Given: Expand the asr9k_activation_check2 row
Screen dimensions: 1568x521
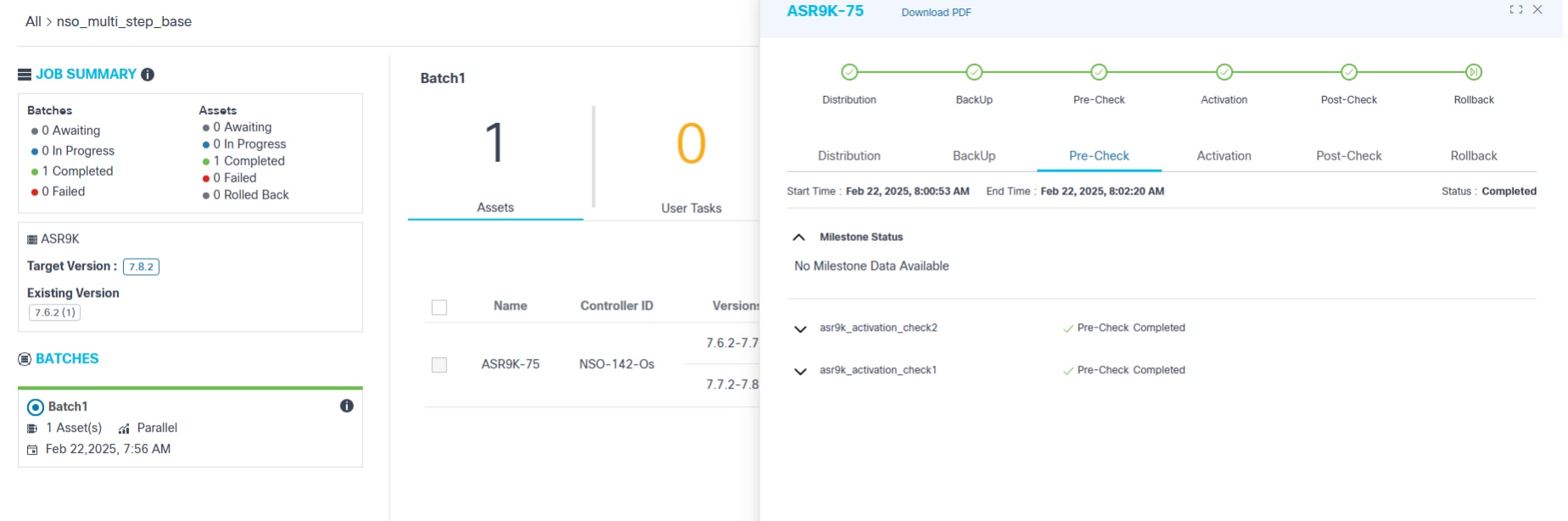Looking at the screenshot, I should (800, 329).
